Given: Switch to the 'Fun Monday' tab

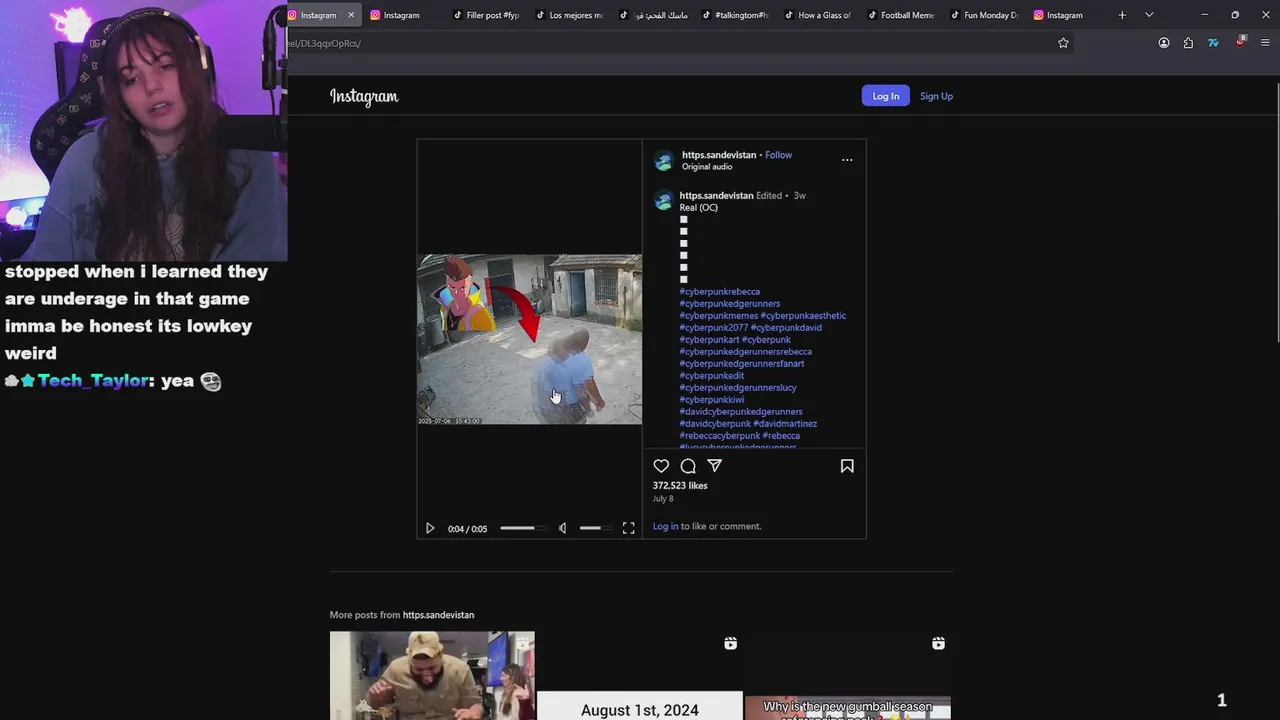Looking at the screenshot, I should [983, 15].
